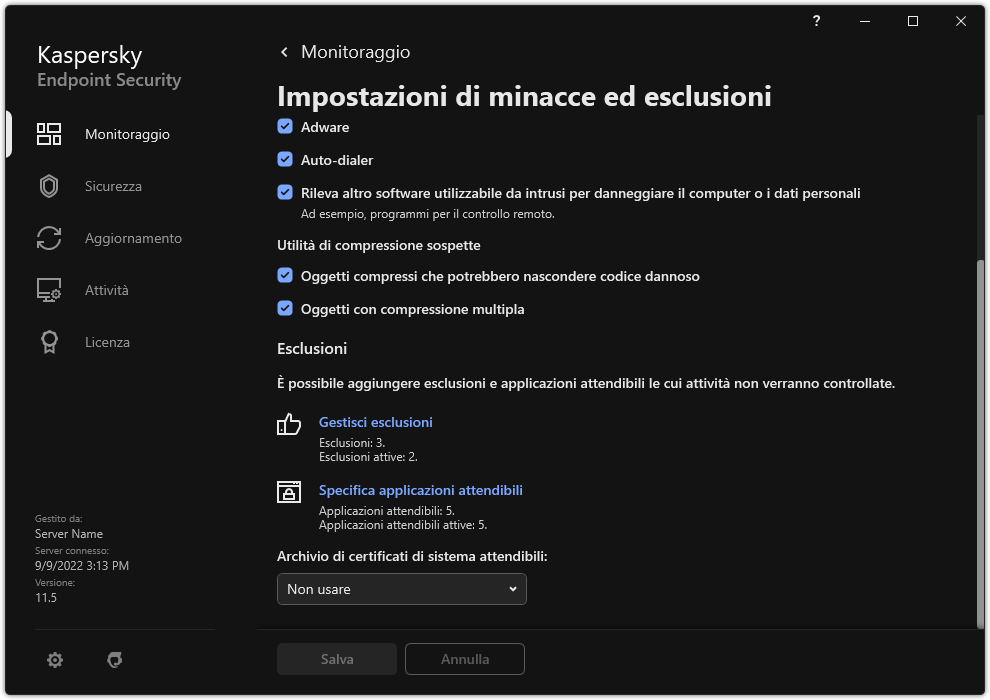Viewport: 990px width, 700px height.
Task: Uncheck the Auto-dialer option
Action: coord(284,159)
